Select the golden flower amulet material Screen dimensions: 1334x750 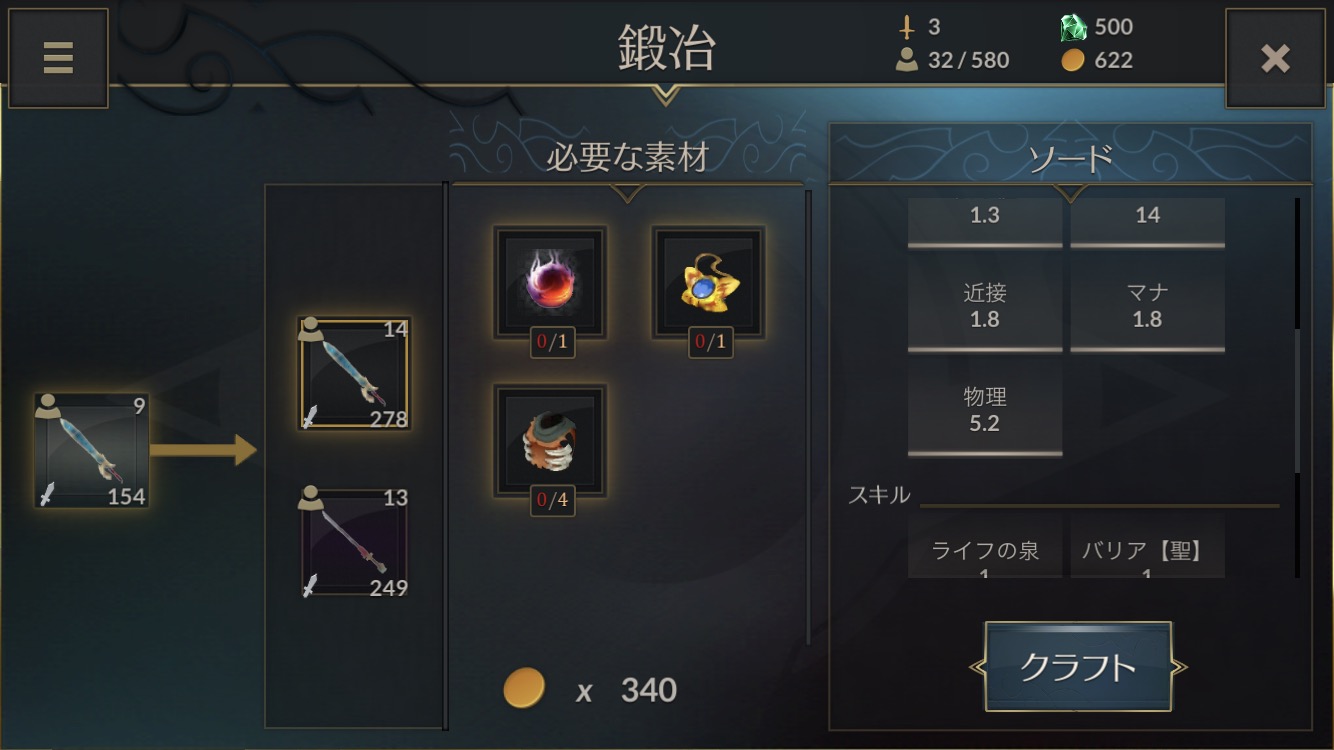(x=709, y=283)
